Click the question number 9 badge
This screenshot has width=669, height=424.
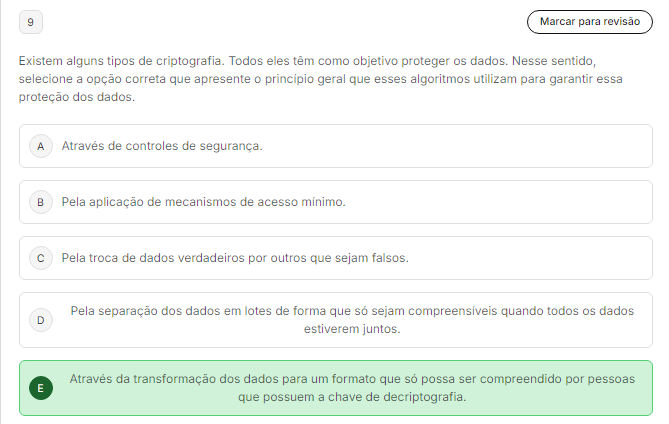(30, 20)
